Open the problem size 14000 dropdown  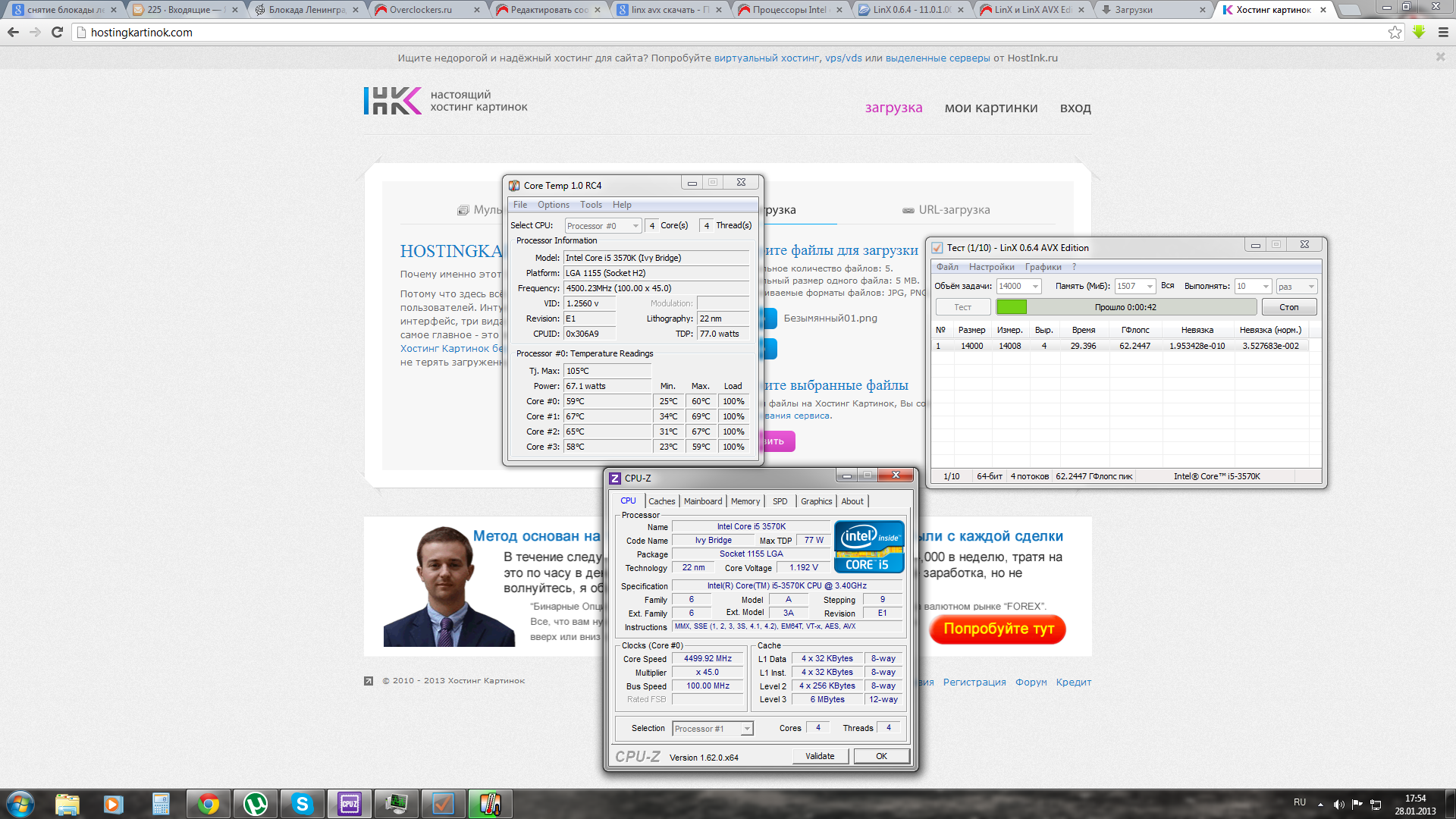point(1035,287)
